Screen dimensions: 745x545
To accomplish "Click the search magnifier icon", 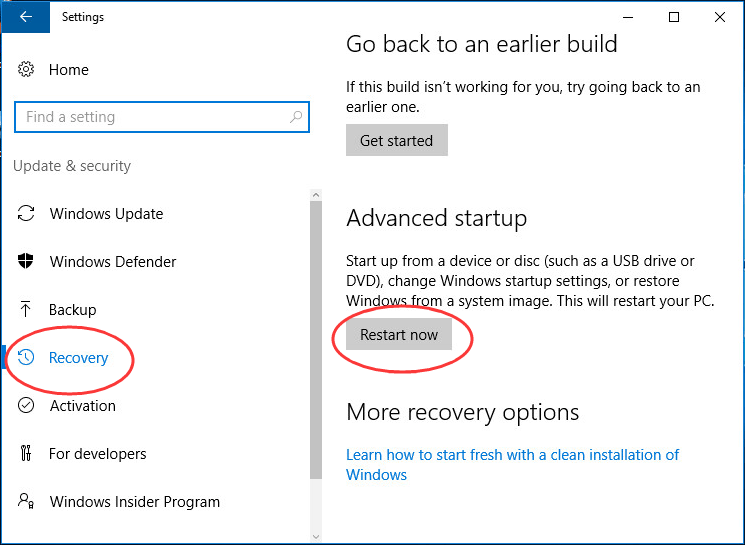I will click(x=296, y=117).
